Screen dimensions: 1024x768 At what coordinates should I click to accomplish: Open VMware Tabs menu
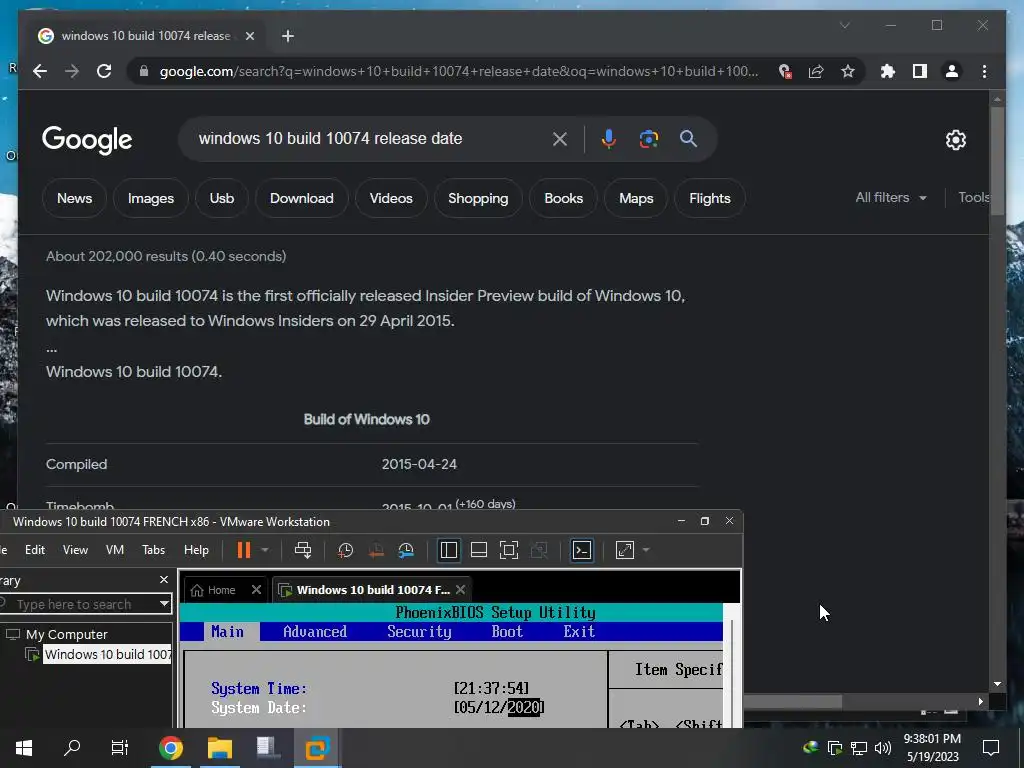pos(153,550)
